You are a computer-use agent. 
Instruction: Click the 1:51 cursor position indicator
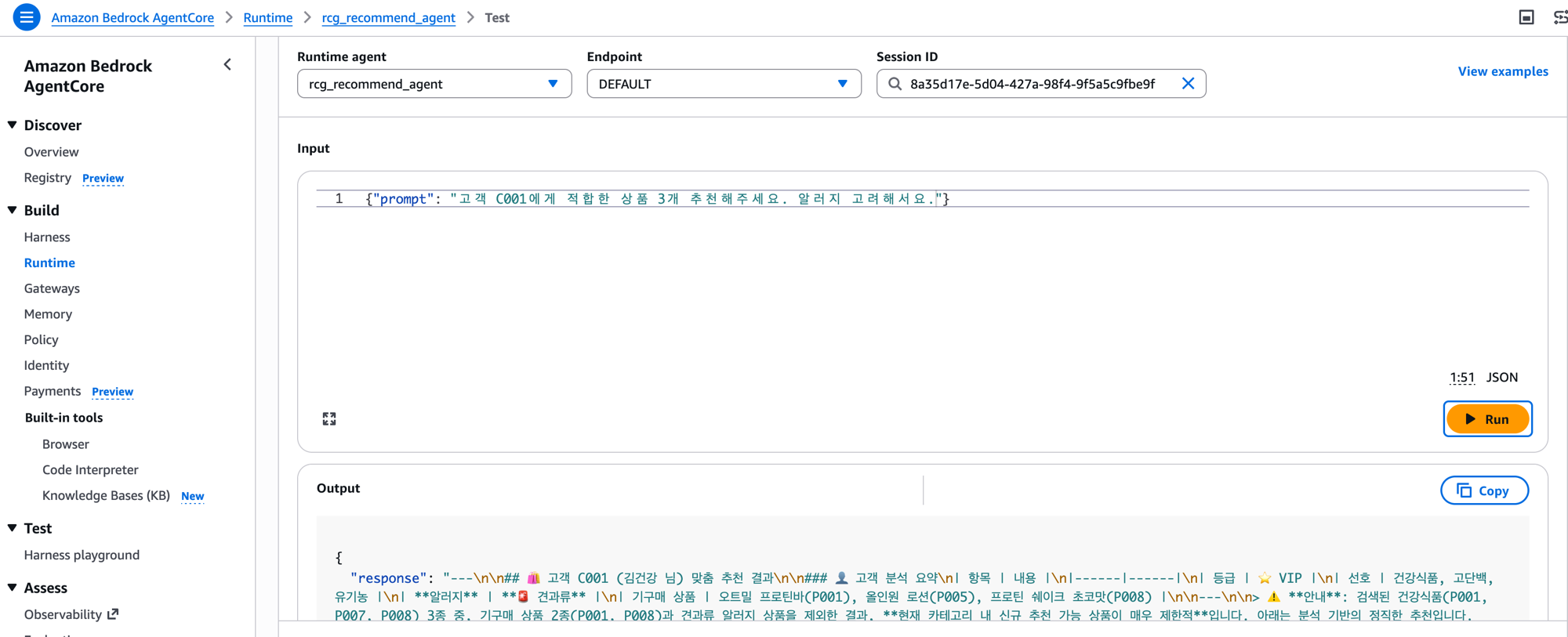click(1462, 378)
